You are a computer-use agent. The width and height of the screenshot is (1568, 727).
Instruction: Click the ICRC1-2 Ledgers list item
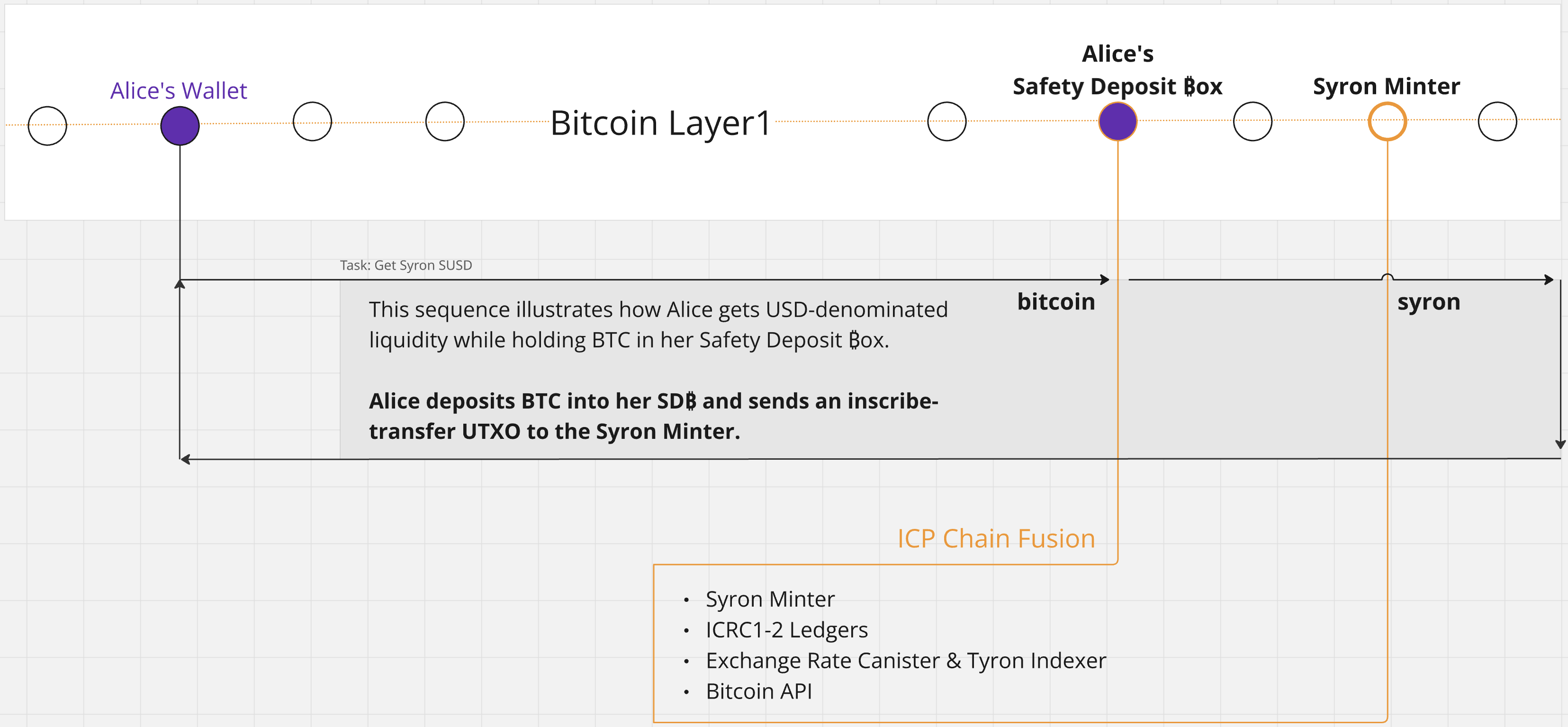(786, 630)
